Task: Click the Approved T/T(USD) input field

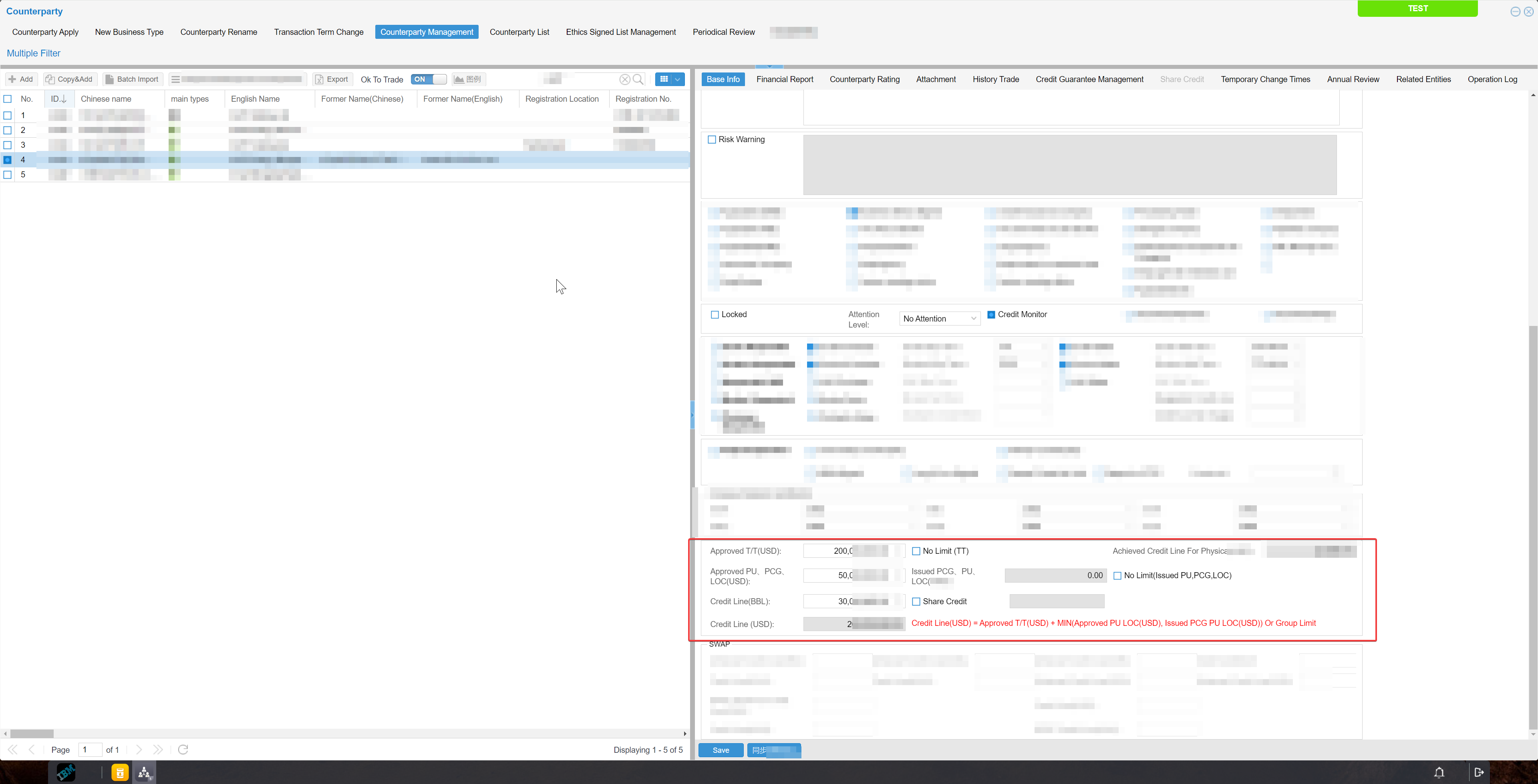Action: (x=854, y=551)
